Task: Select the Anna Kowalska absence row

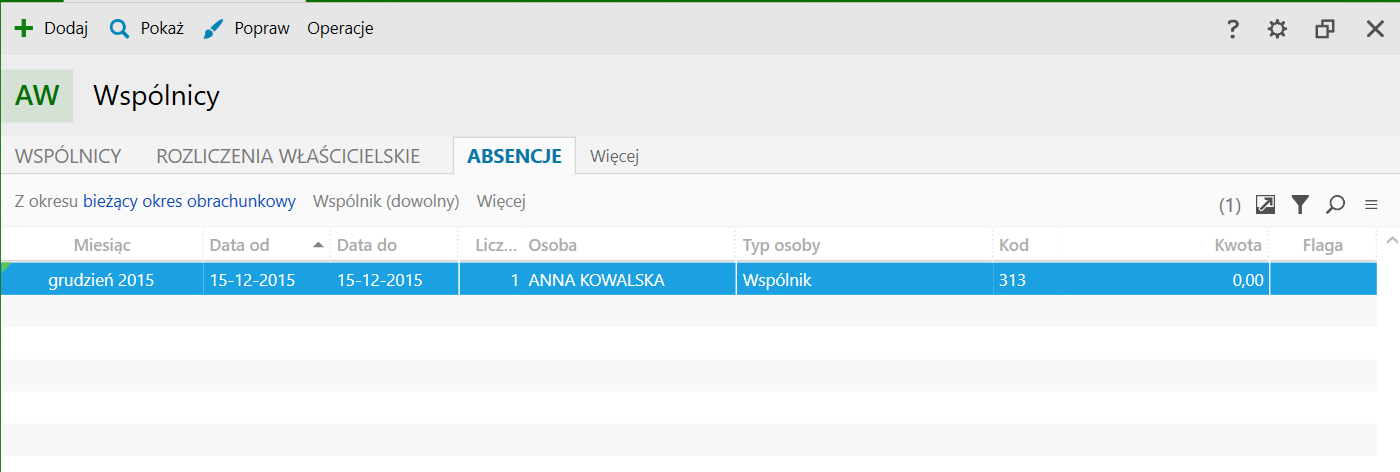Action: [596, 280]
